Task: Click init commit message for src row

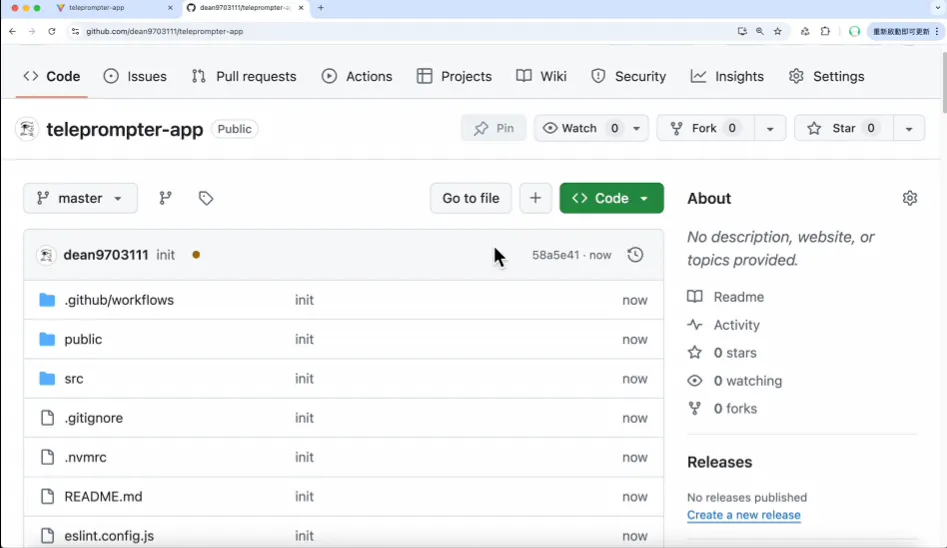Action: [x=304, y=378]
